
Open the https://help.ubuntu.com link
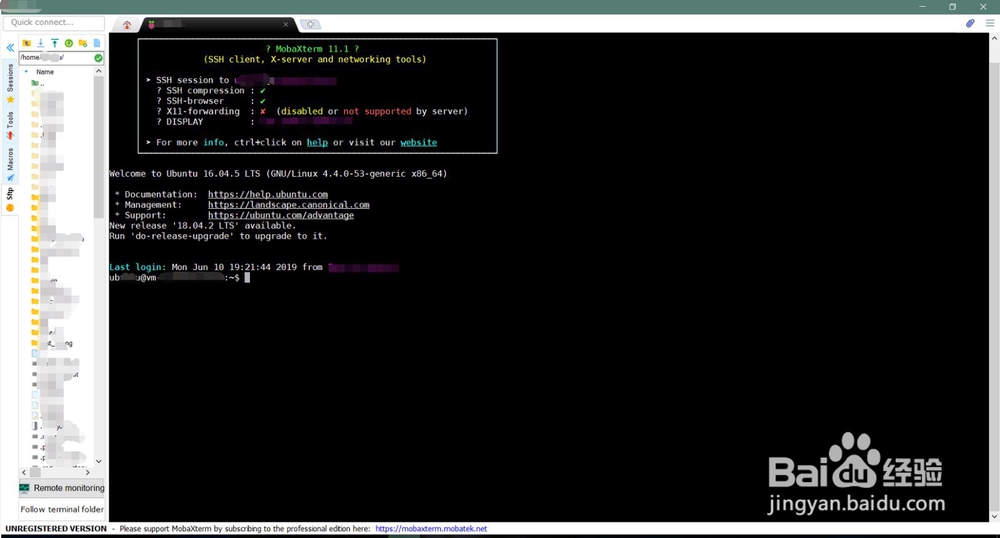[x=268, y=194]
